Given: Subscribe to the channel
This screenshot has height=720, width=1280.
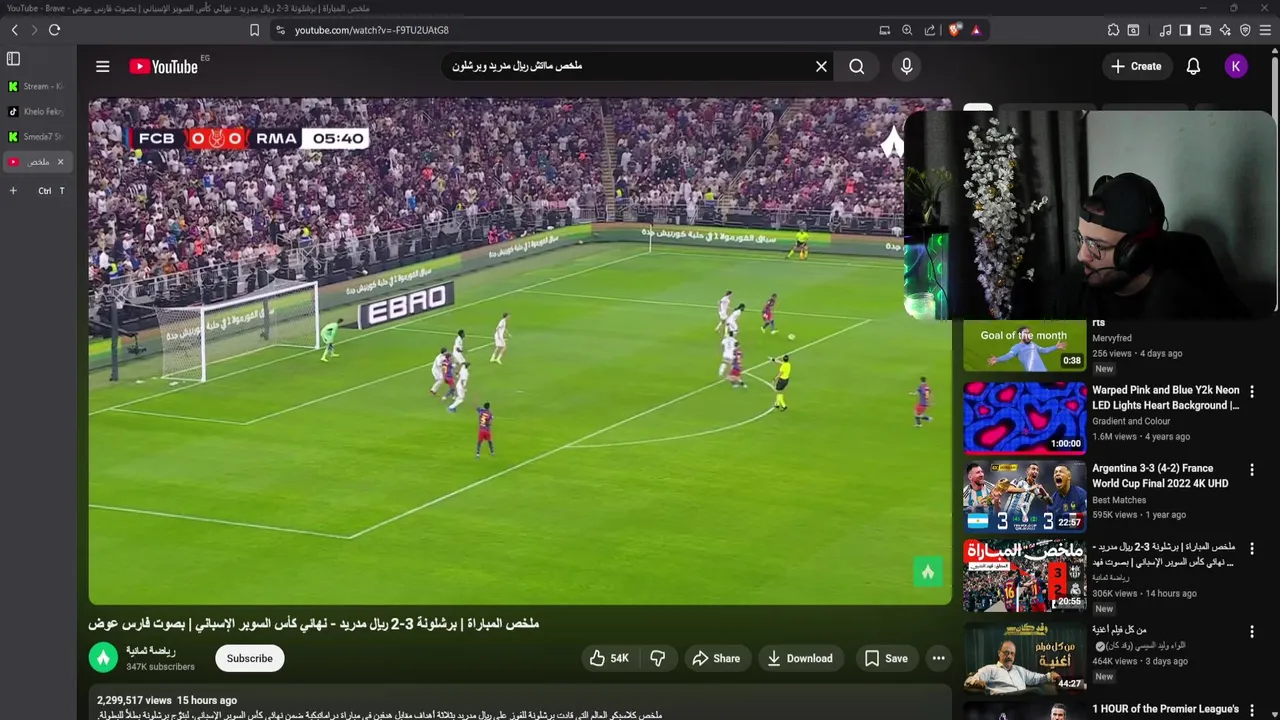Looking at the screenshot, I should coord(250,658).
